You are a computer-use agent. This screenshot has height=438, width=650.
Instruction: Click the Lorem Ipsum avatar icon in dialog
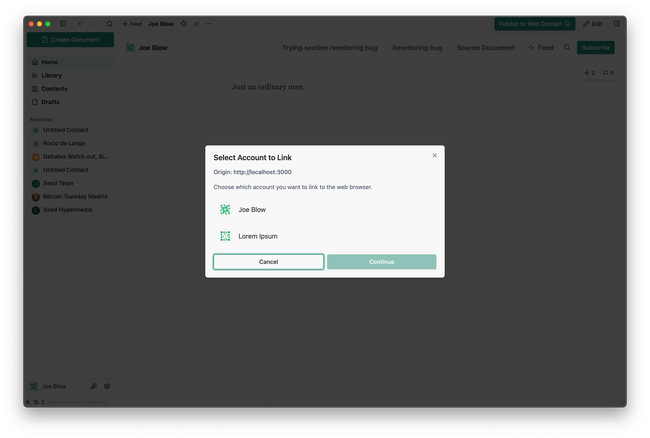pyautogui.click(x=225, y=236)
